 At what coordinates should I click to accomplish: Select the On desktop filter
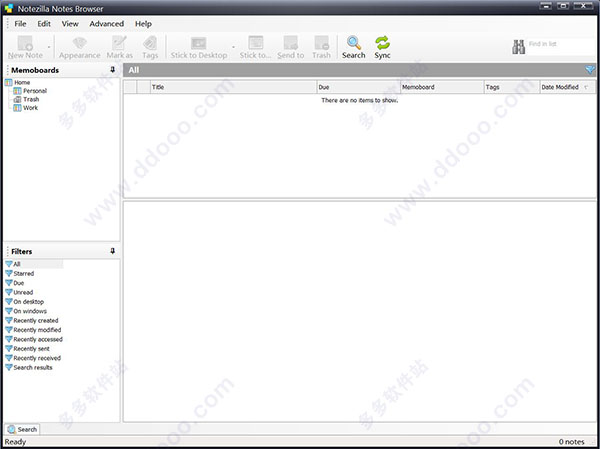[29, 302]
